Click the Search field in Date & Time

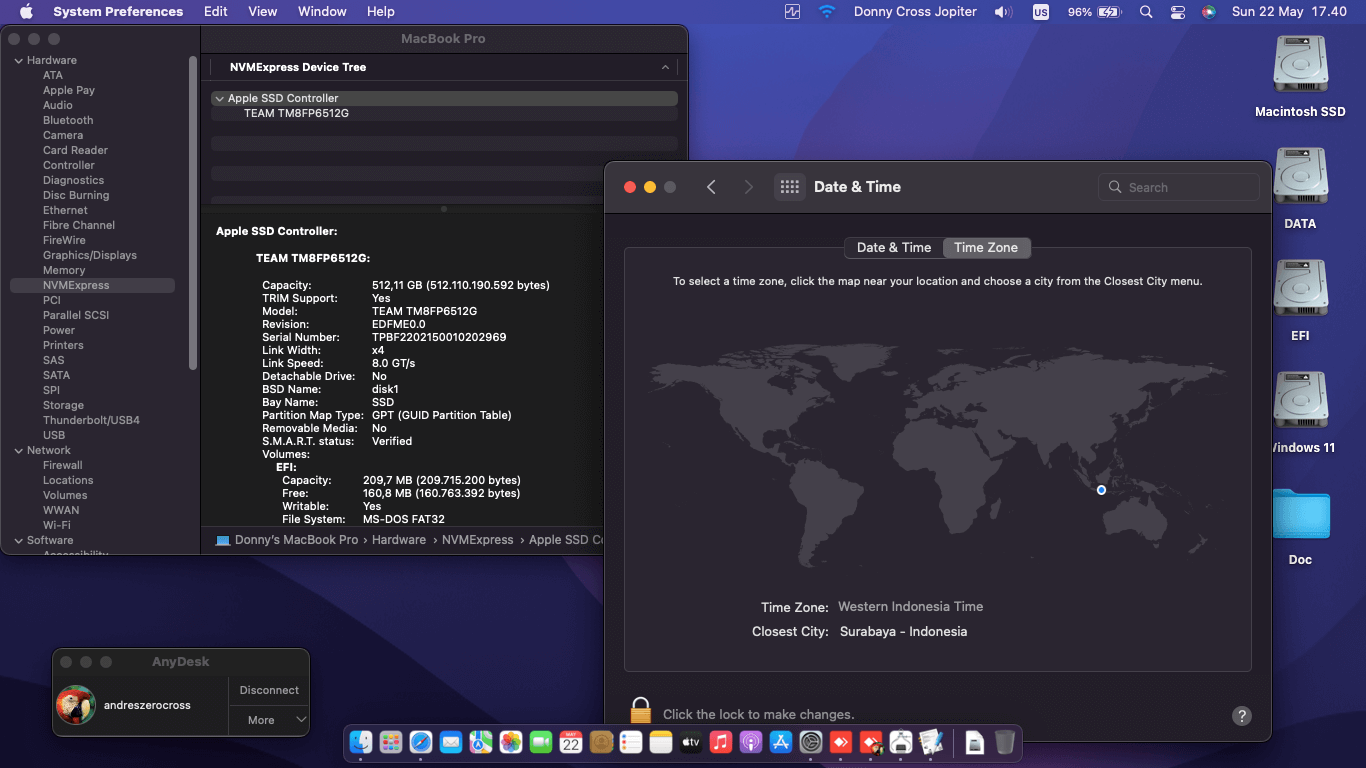click(x=1179, y=187)
